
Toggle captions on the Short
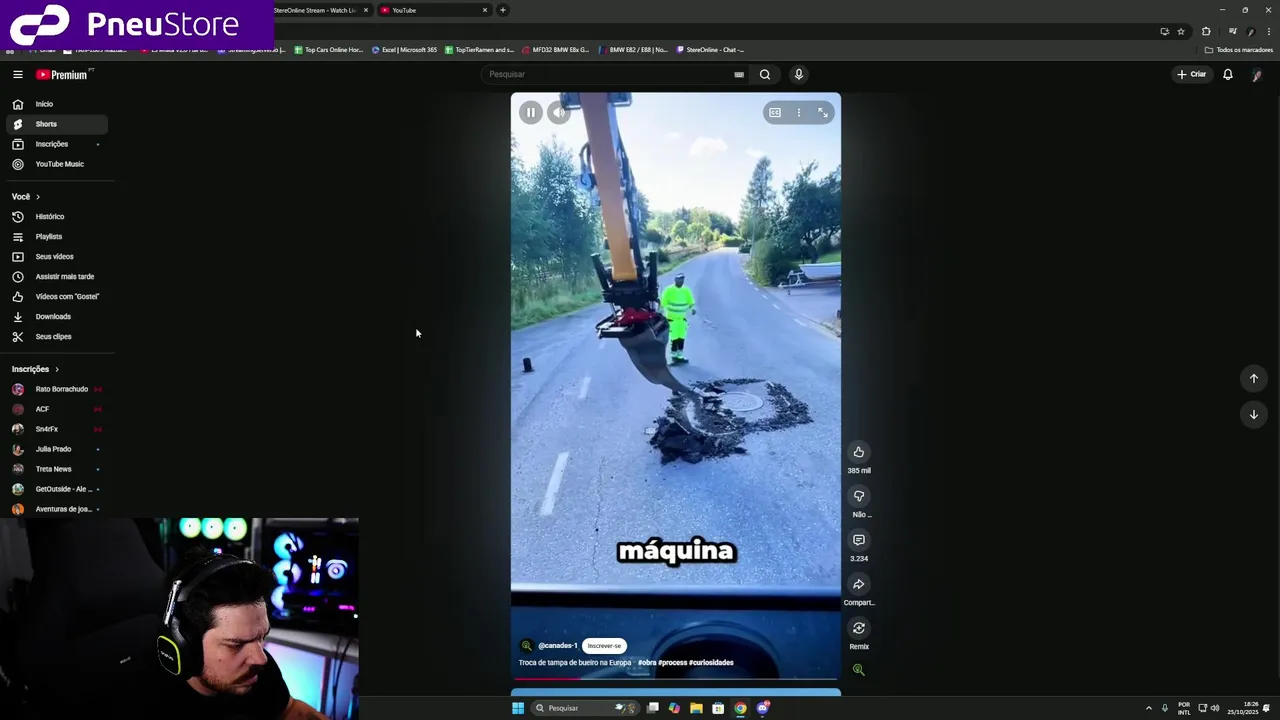coord(775,113)
